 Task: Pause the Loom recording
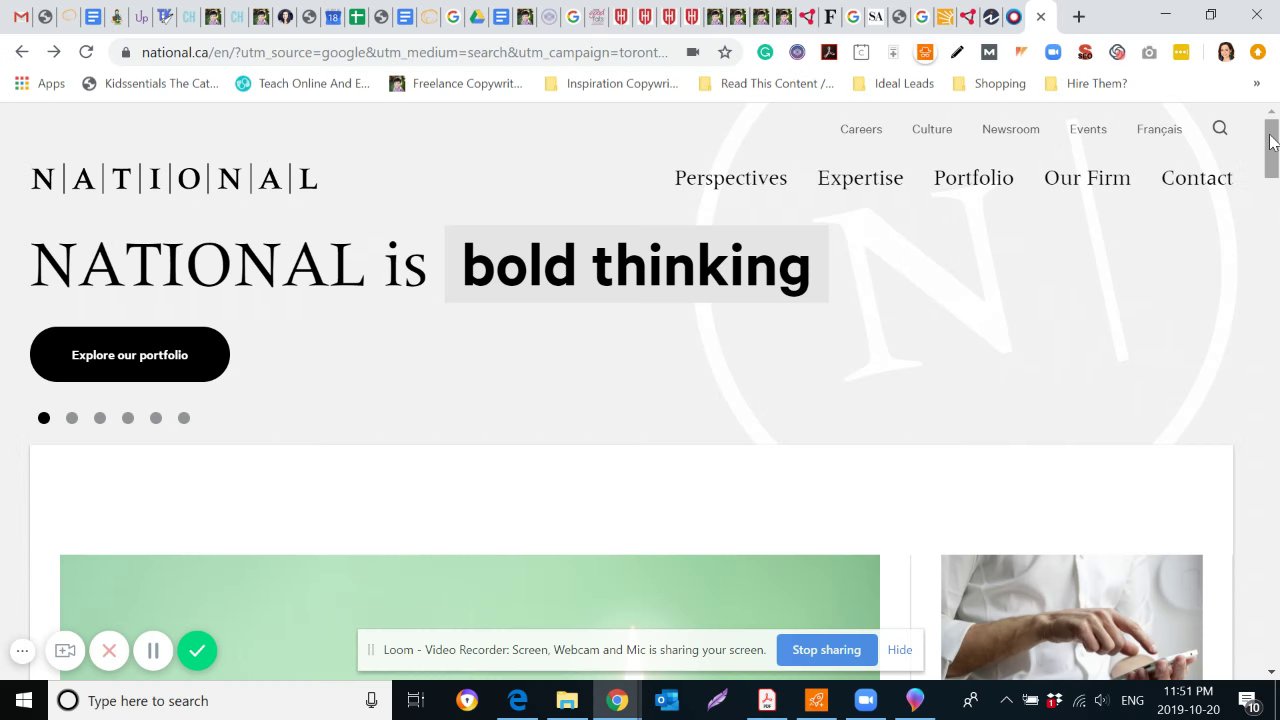pos(153,651)
